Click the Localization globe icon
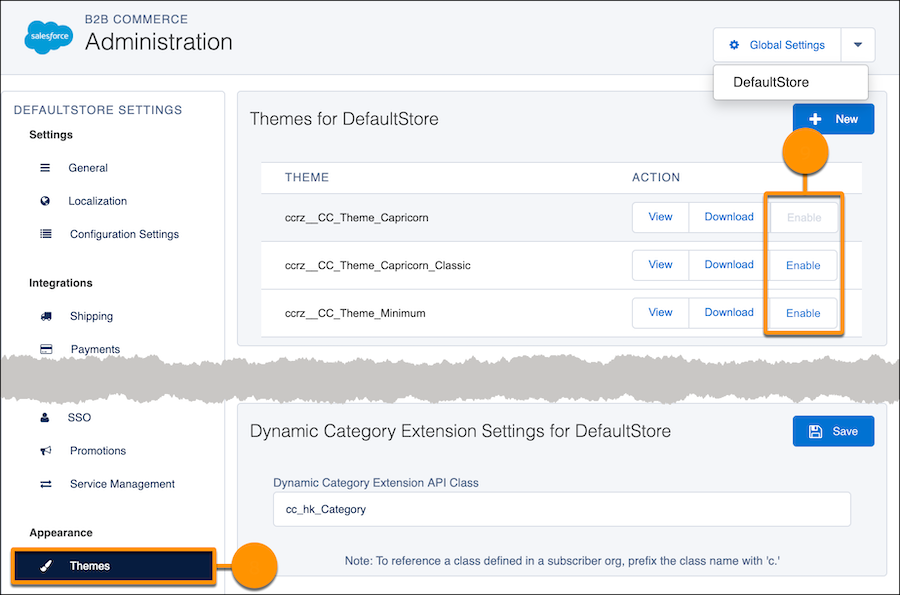Screen dimensions: 900x595 coord(45,201)
